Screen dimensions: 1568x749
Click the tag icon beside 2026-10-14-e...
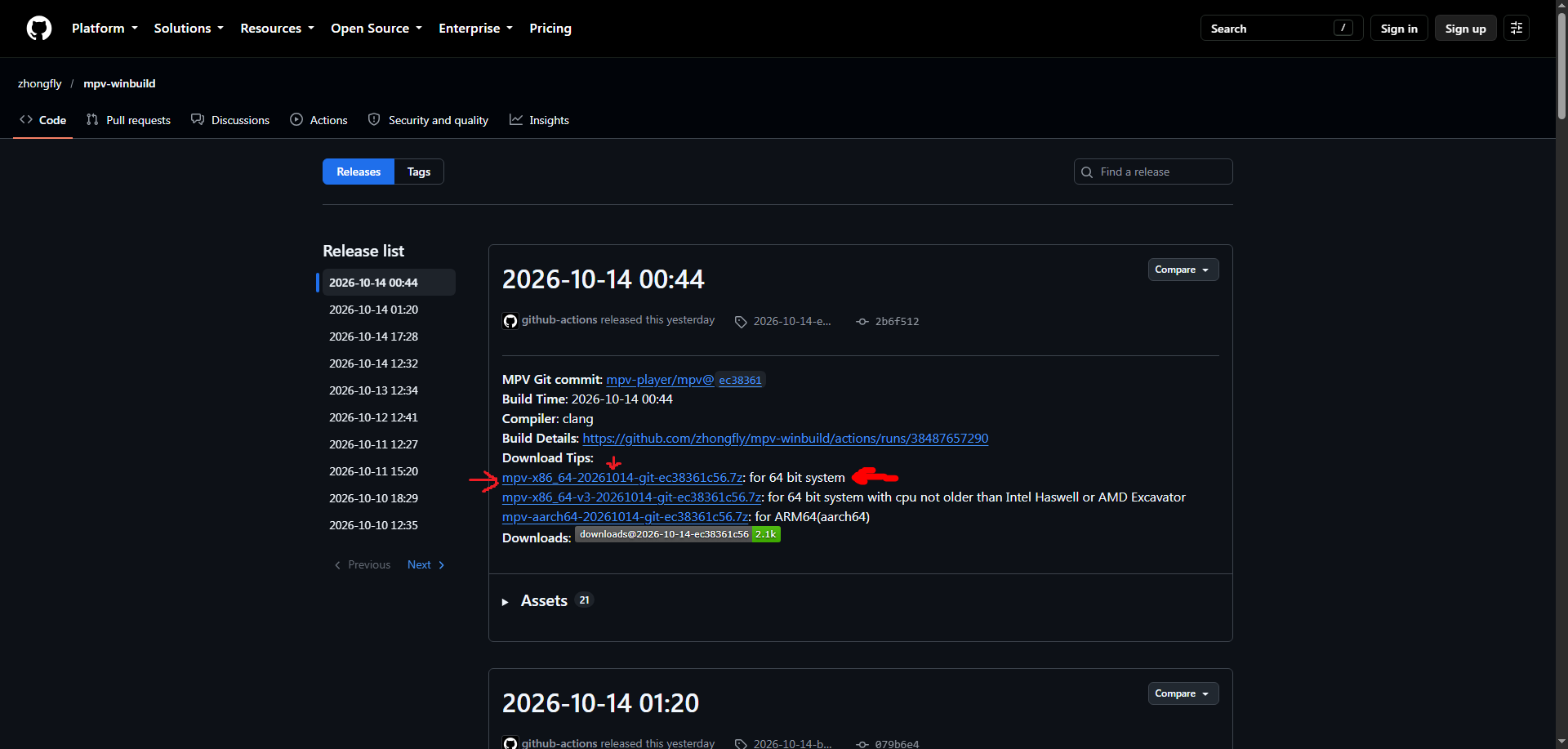(x=741, y=322)
